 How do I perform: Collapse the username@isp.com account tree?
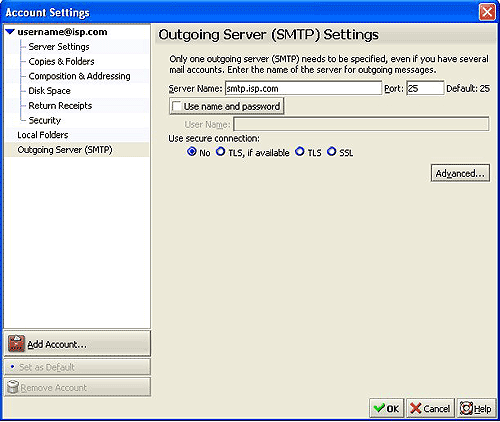coord(10,32)
